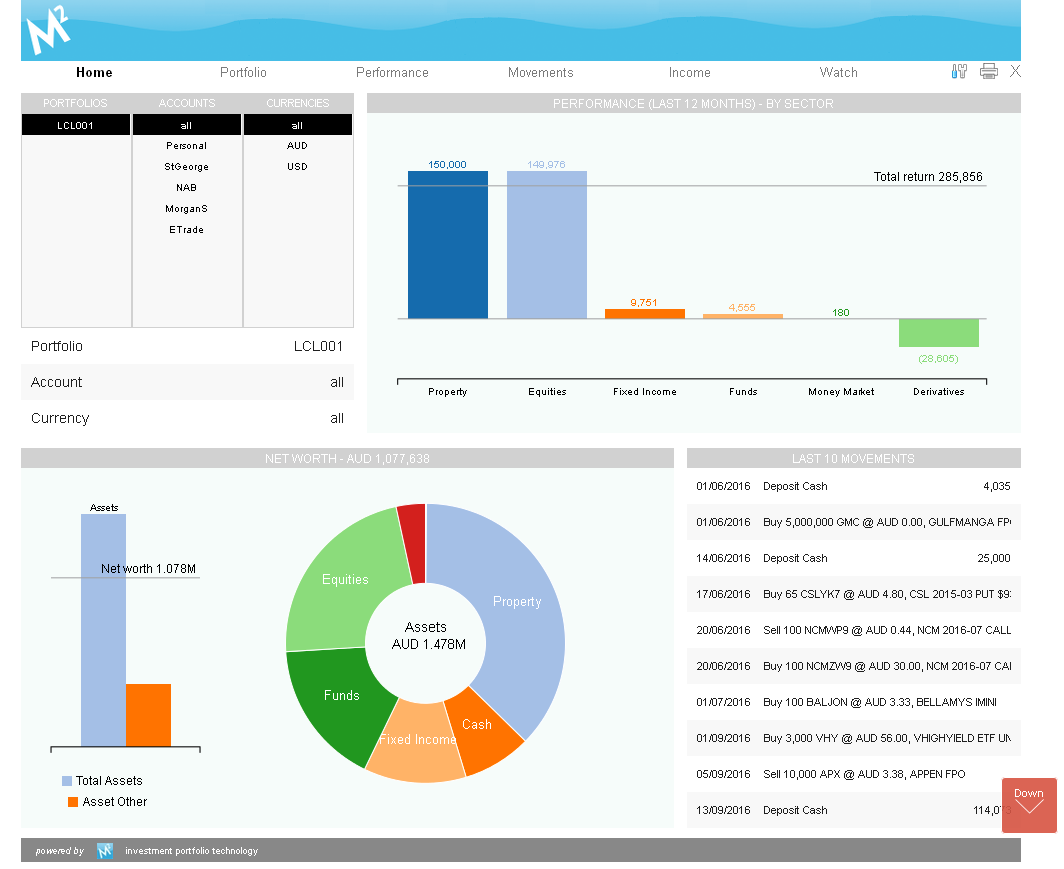Open the Income tab
Screen dimensions: 1064x869
689,73
